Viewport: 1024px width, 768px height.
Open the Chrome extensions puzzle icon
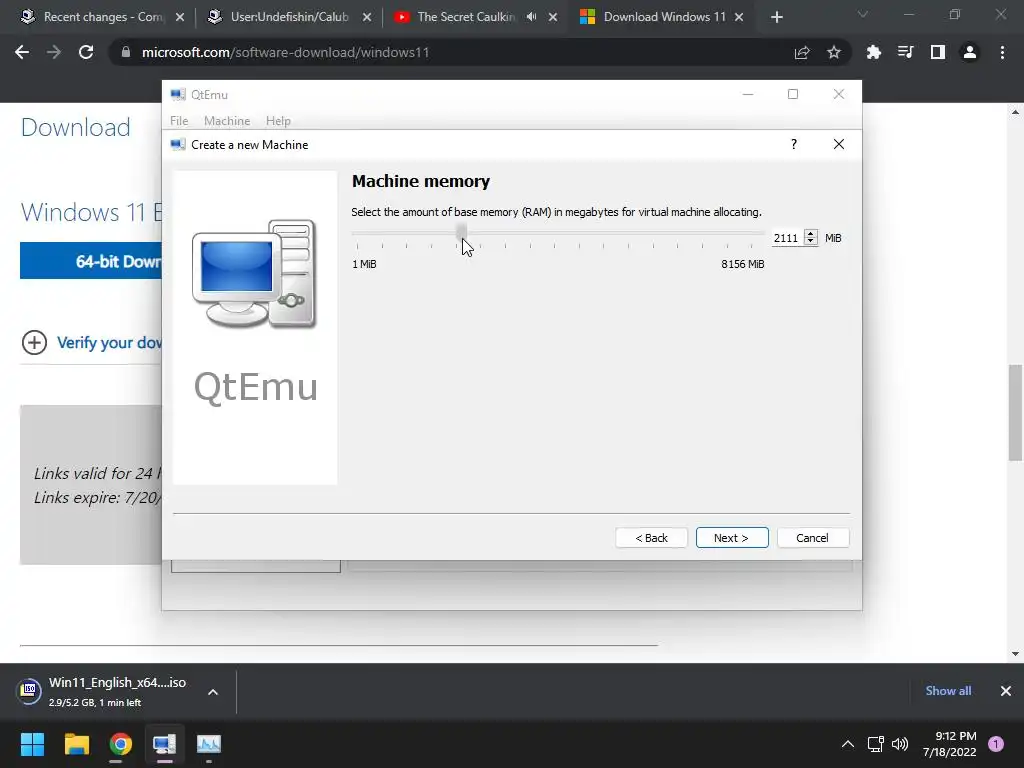(873, 52)
